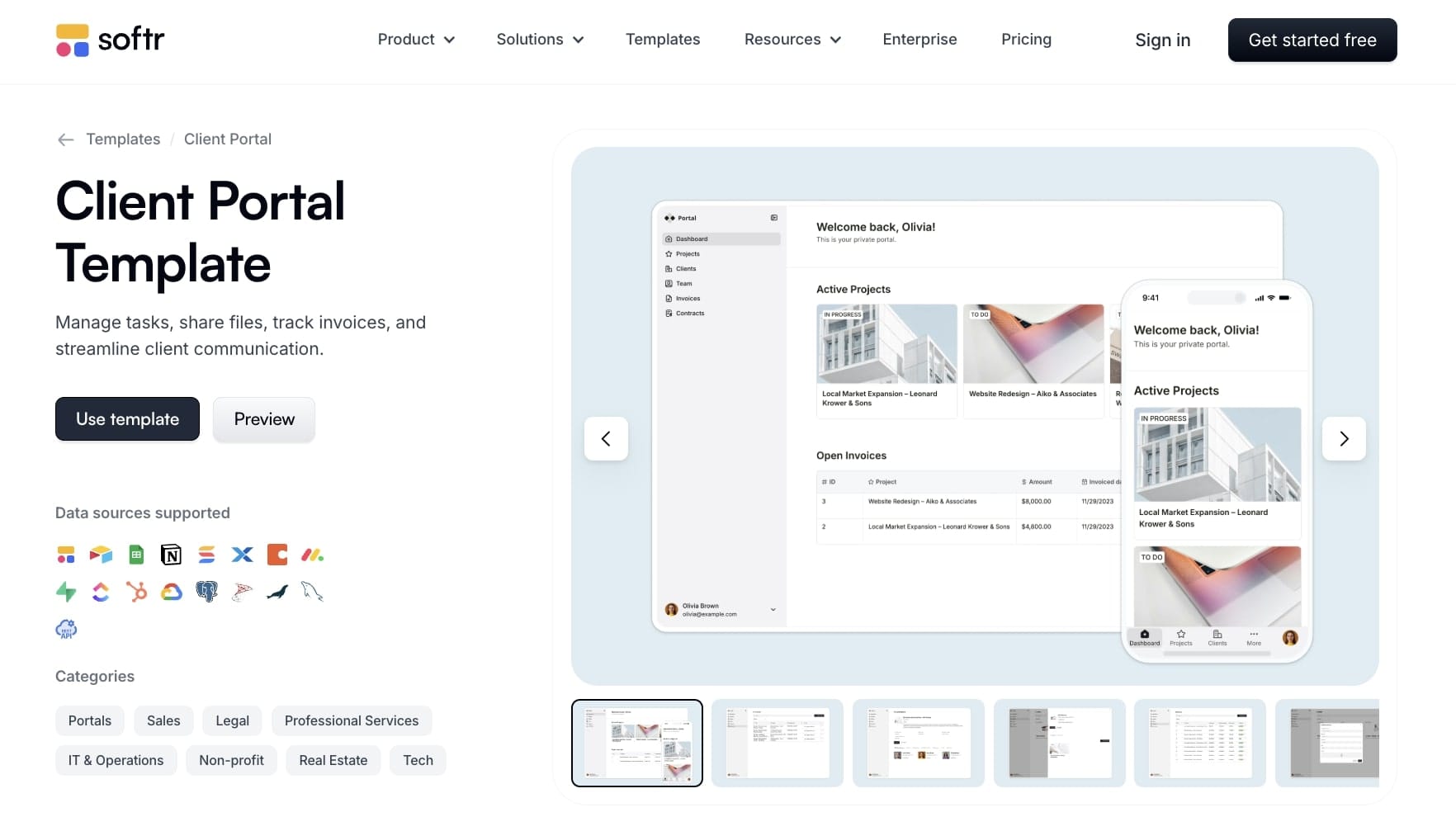Select the REST API data source icon
This screenshot has height=817, width=1456.
[x=66, y=629]
